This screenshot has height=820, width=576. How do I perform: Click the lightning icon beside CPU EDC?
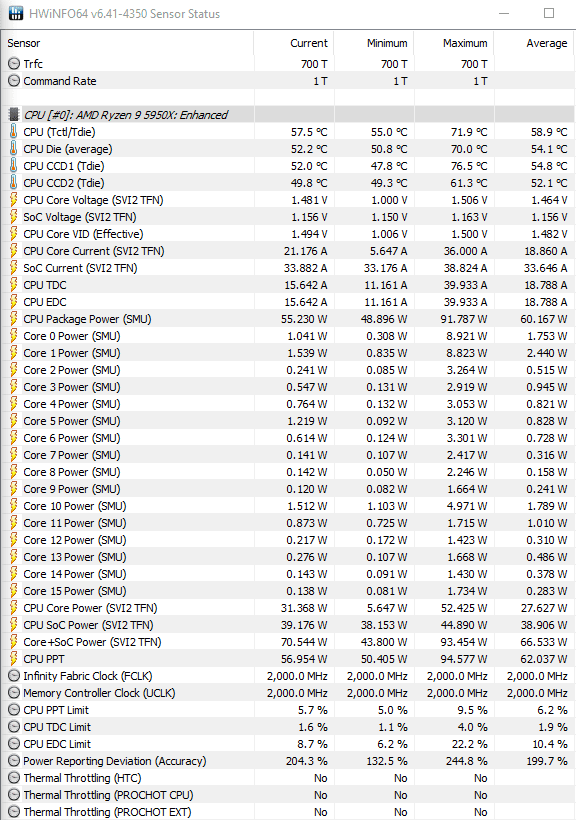(14, 302)
